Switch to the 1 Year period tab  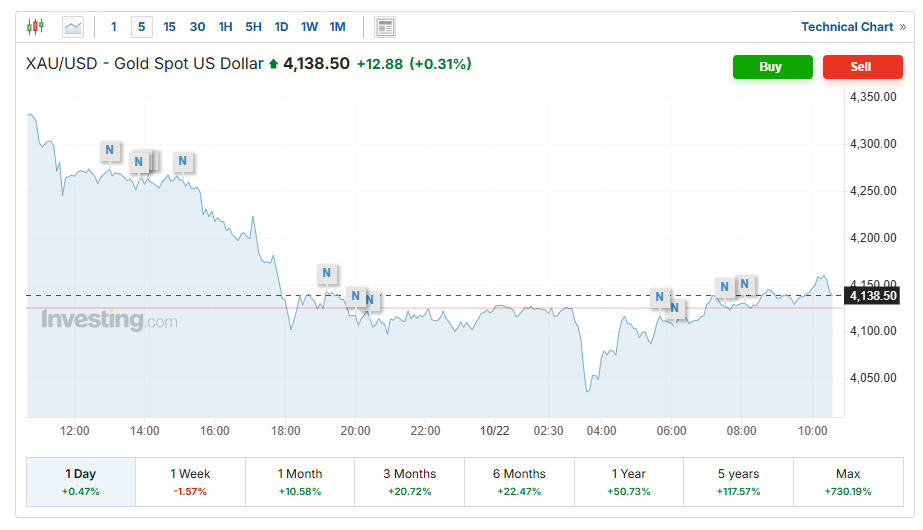[x=629, y=482]
